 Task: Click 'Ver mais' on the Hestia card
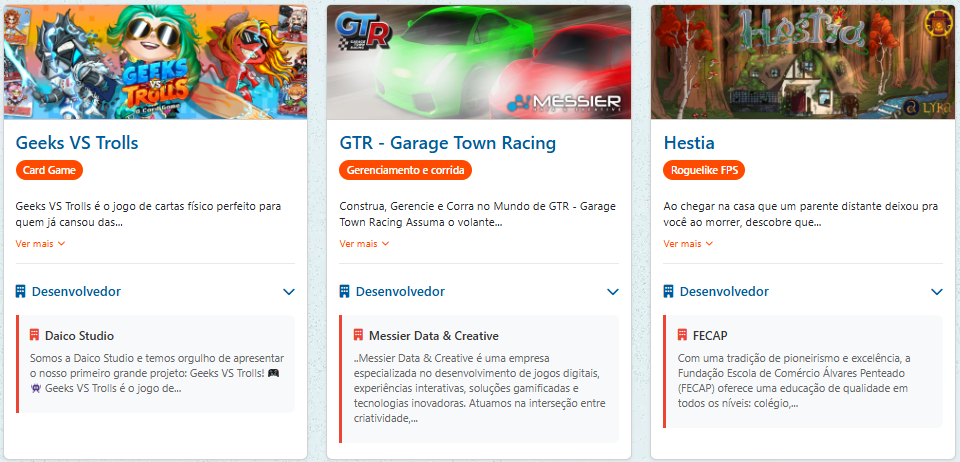pos(688,243)
